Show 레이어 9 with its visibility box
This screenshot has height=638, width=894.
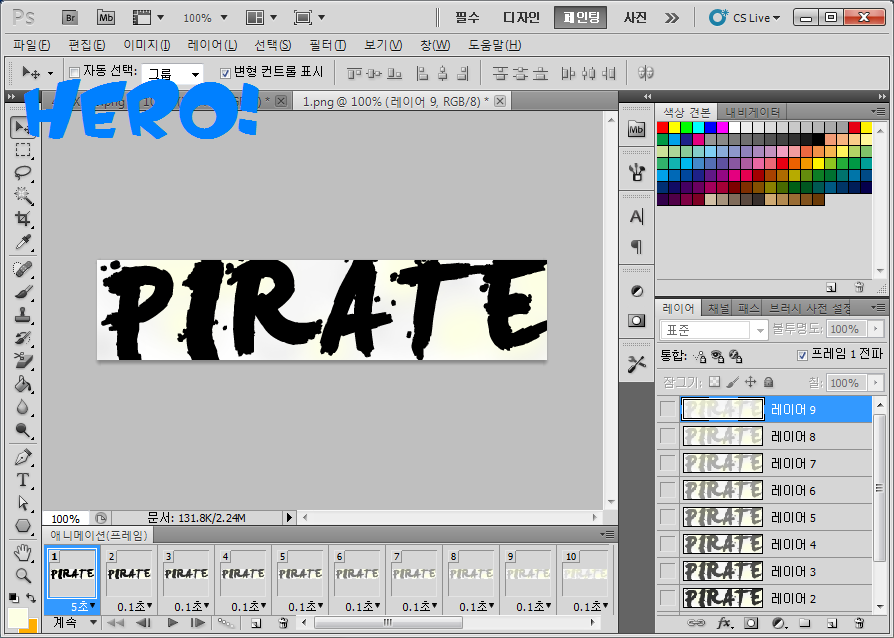click(x=667, y=409)
